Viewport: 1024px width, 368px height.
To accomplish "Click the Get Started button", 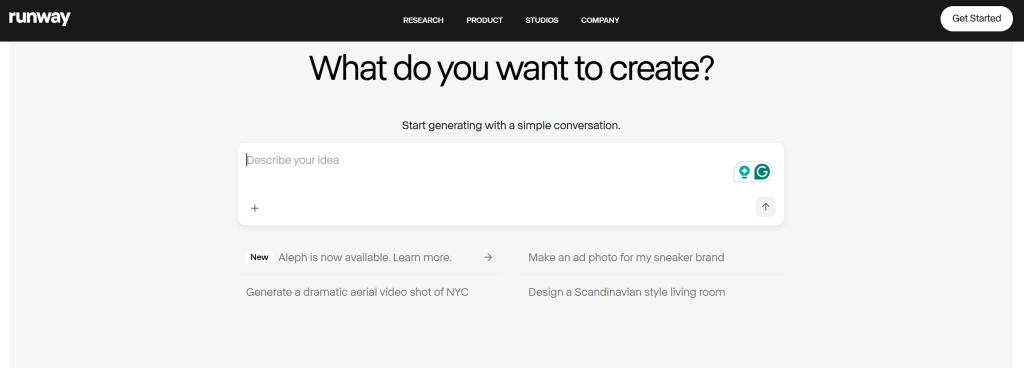I will coord(976,18).
